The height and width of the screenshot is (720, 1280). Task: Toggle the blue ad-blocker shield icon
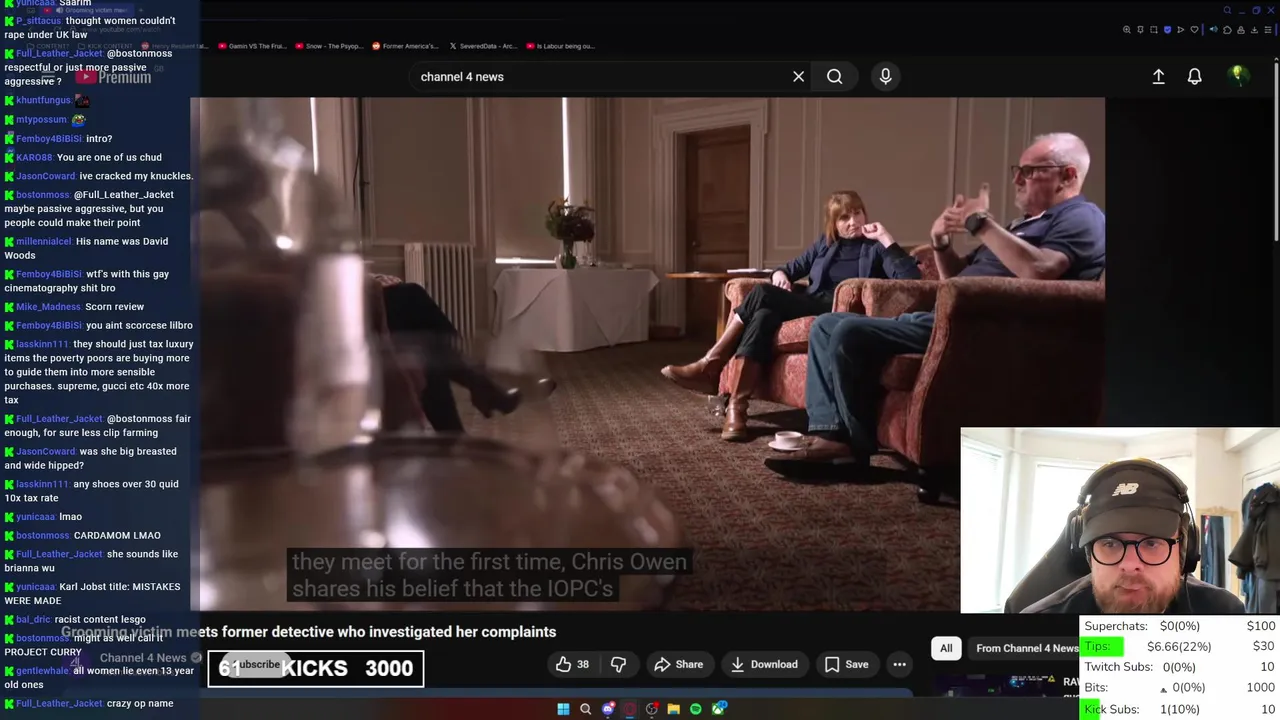pos(1167,30)
